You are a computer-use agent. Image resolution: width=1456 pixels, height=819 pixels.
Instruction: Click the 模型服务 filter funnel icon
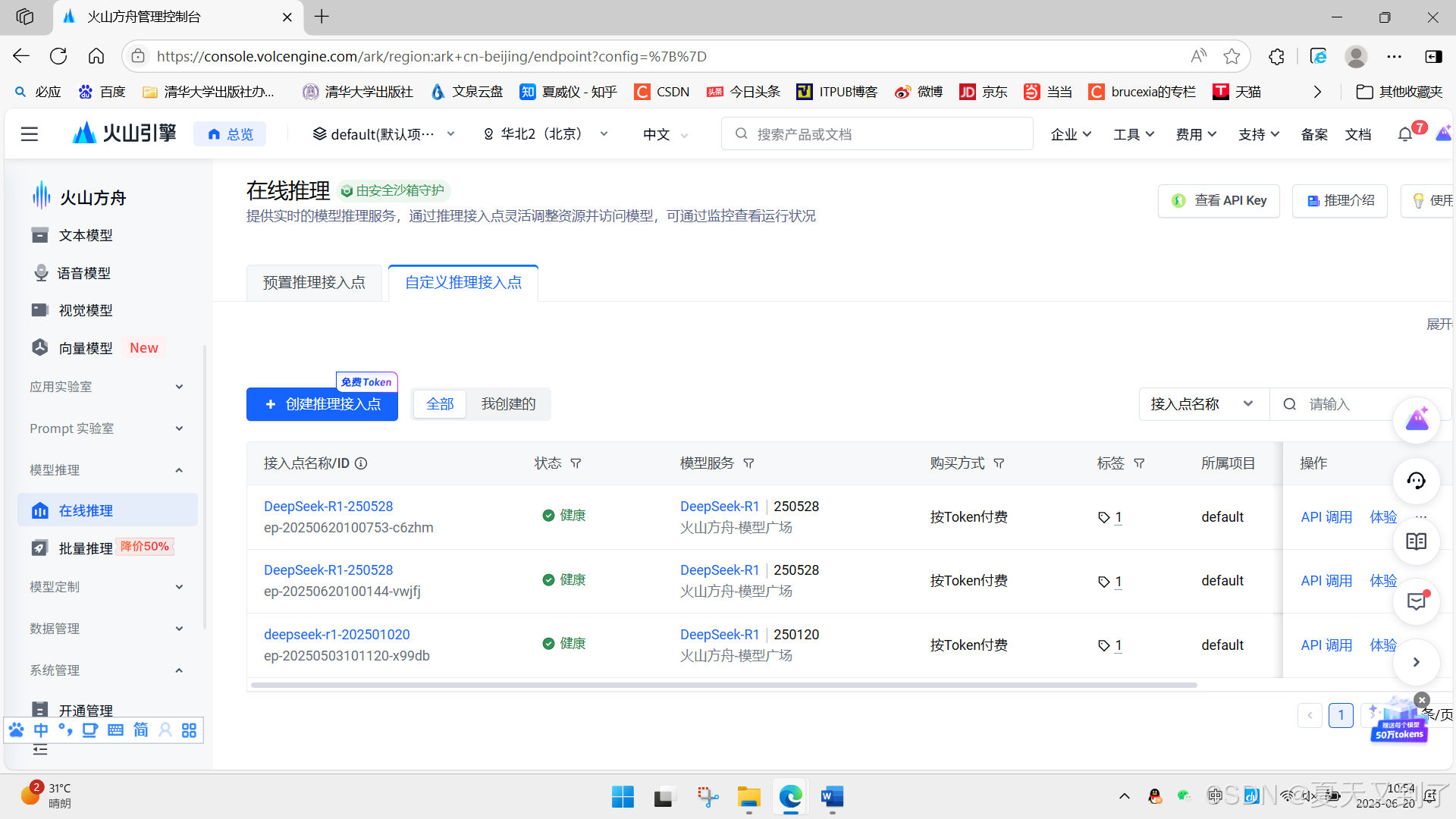[x=748, y=463]
